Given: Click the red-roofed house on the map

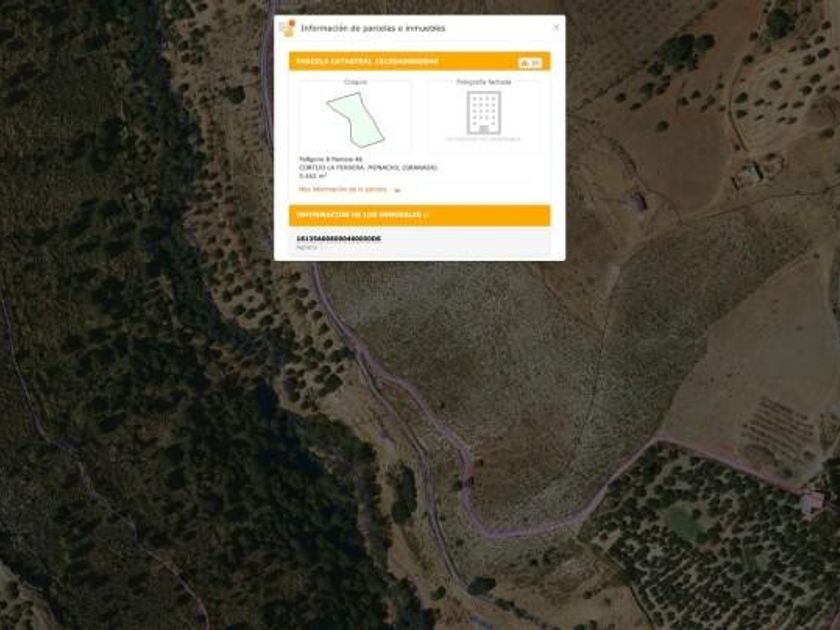Looking at the screenshot, I should (x=812, y=504).
